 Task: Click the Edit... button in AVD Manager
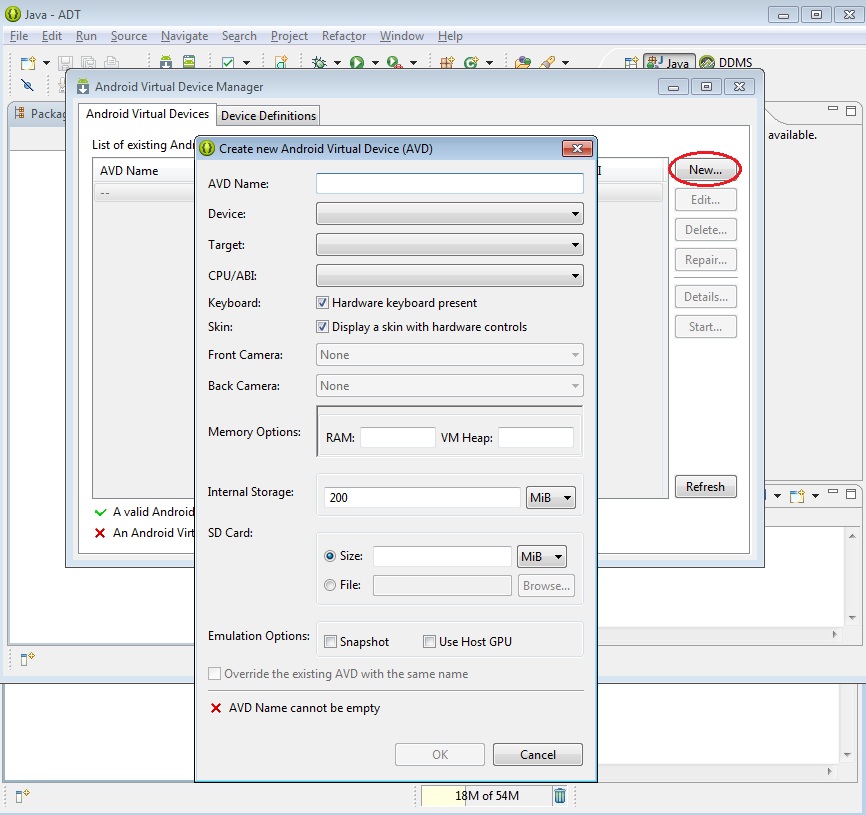tap(705, 200)
